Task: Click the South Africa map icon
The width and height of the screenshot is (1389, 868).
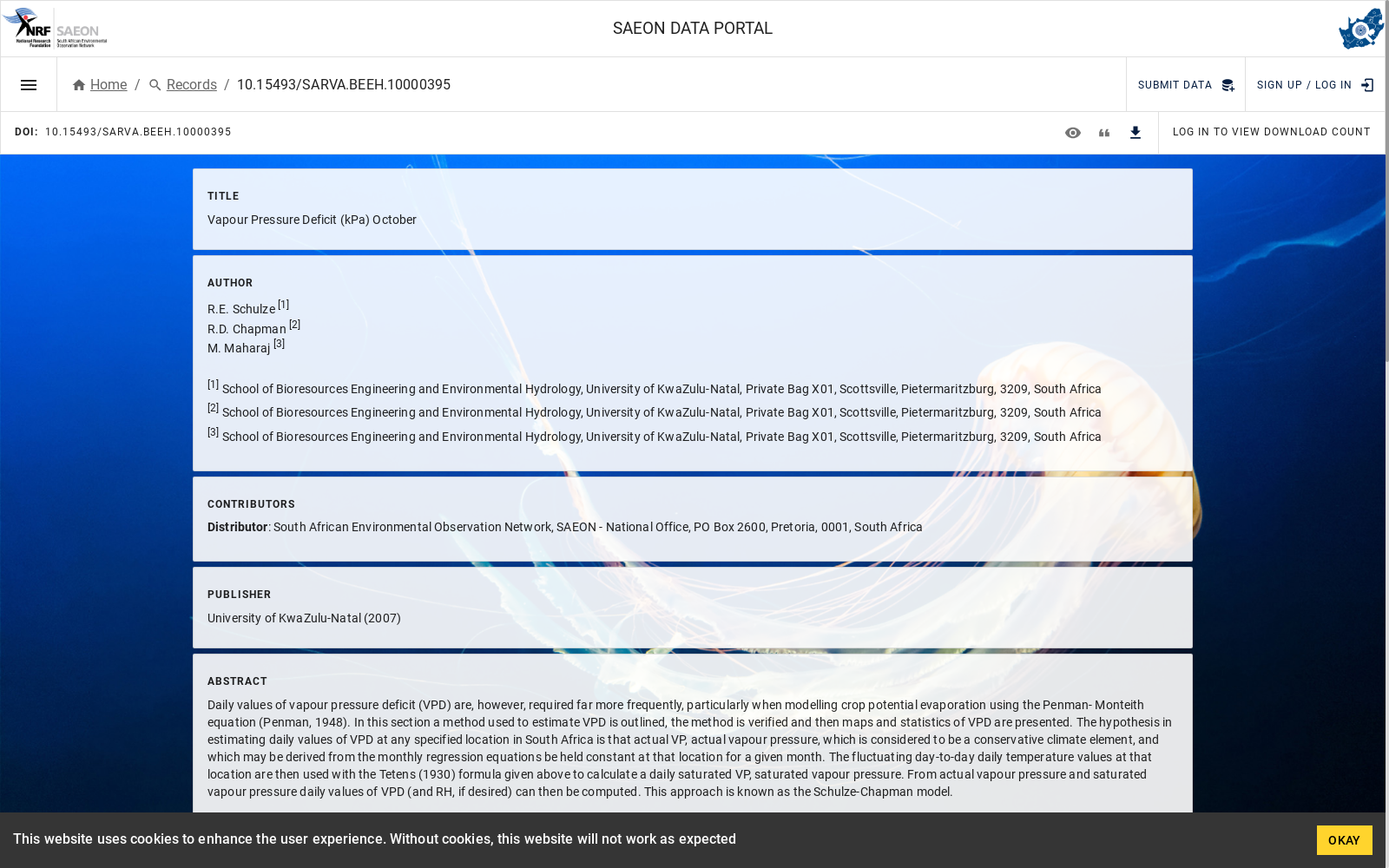Action: 1361,29
